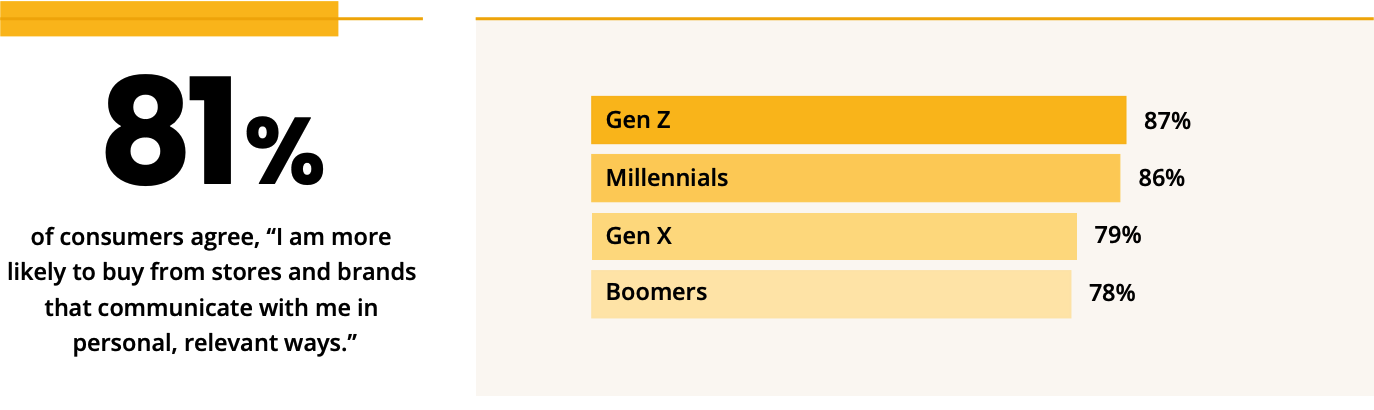Click the "likely to buy from stores" line
The image size is (1374, 410).
[x=211, y=273]
